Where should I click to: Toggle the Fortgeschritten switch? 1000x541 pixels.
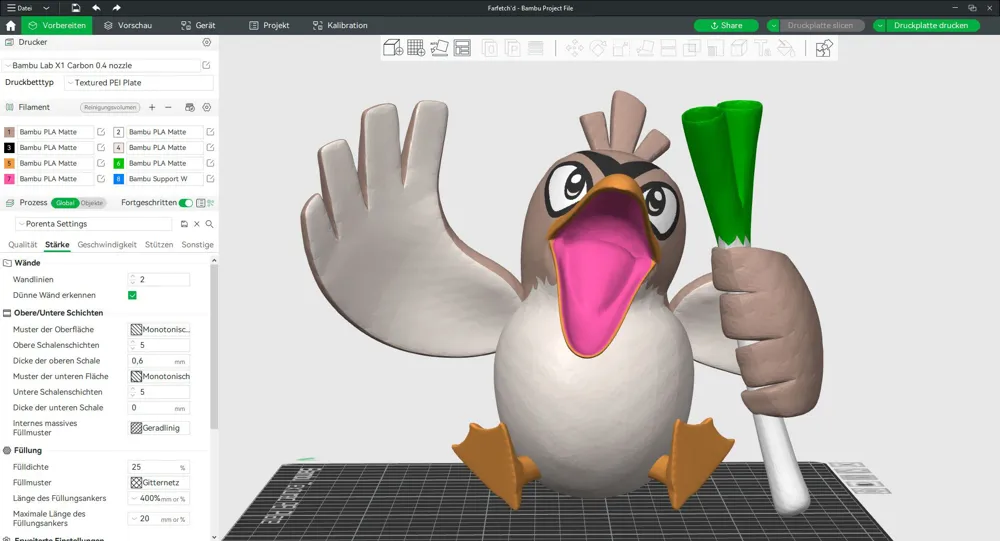pos(186,203)
